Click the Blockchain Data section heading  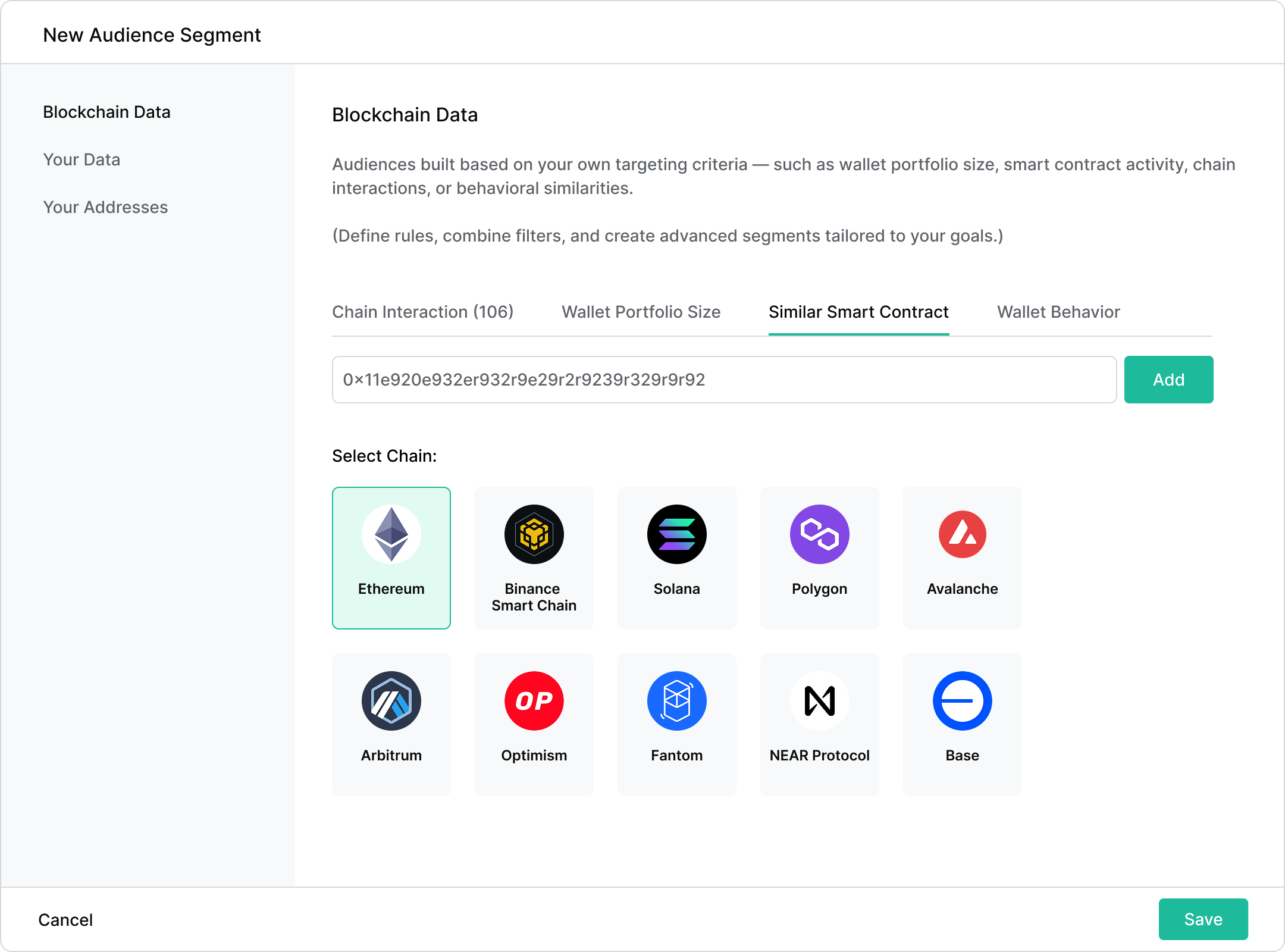pos(405,115)
